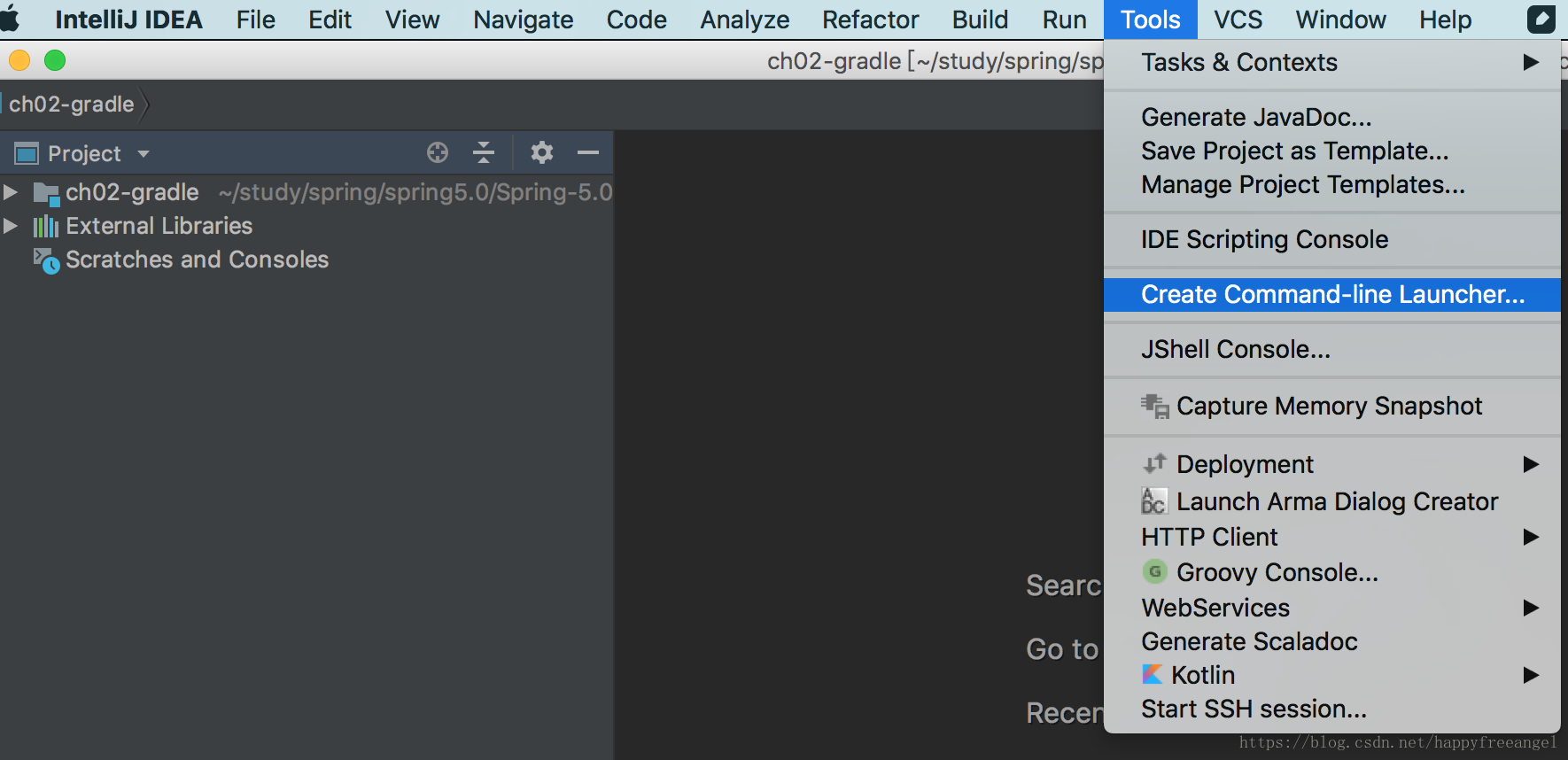Open the Build menu
This screenshot has height=760, width=1568.
[x=980, y=19]
